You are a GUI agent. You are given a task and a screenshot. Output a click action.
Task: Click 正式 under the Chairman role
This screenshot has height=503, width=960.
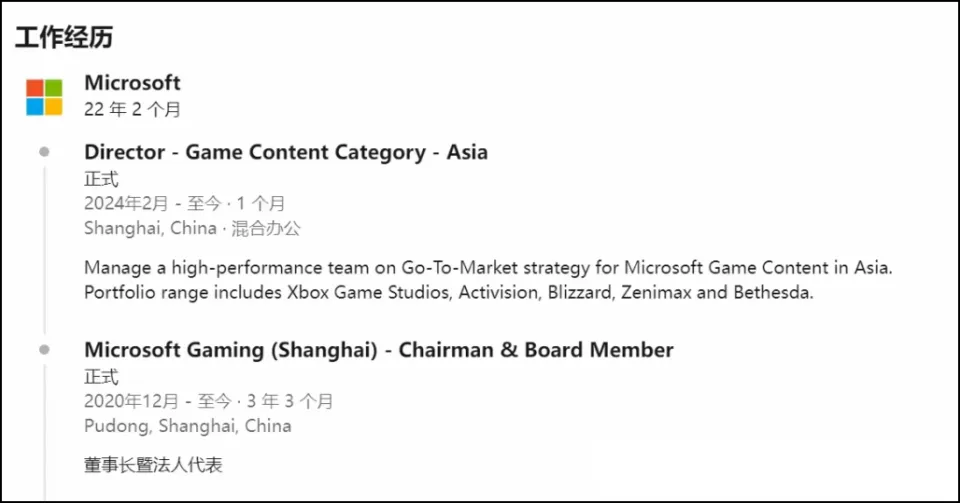(101, 377)
